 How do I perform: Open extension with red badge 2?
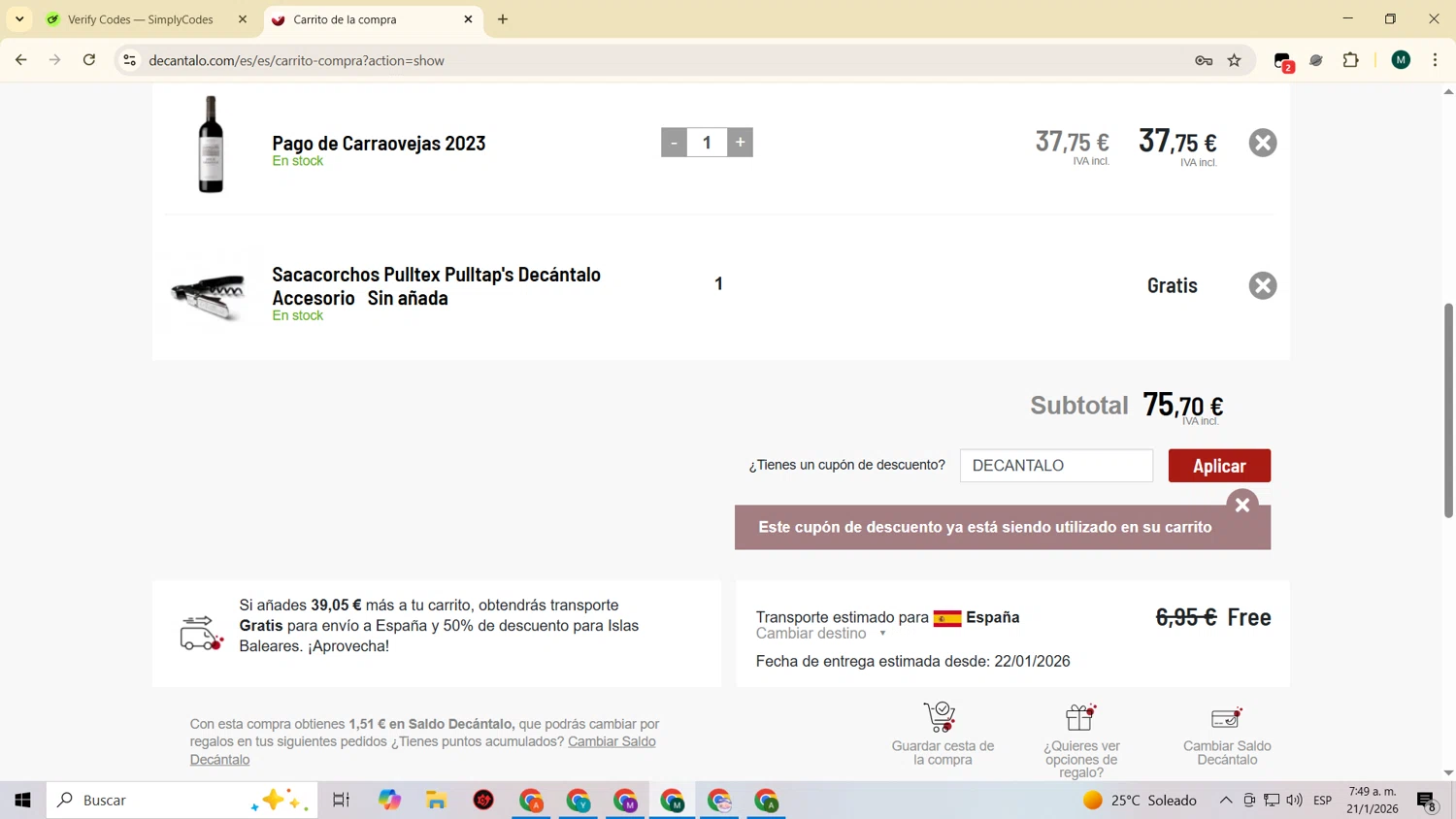coord(1283,61)
